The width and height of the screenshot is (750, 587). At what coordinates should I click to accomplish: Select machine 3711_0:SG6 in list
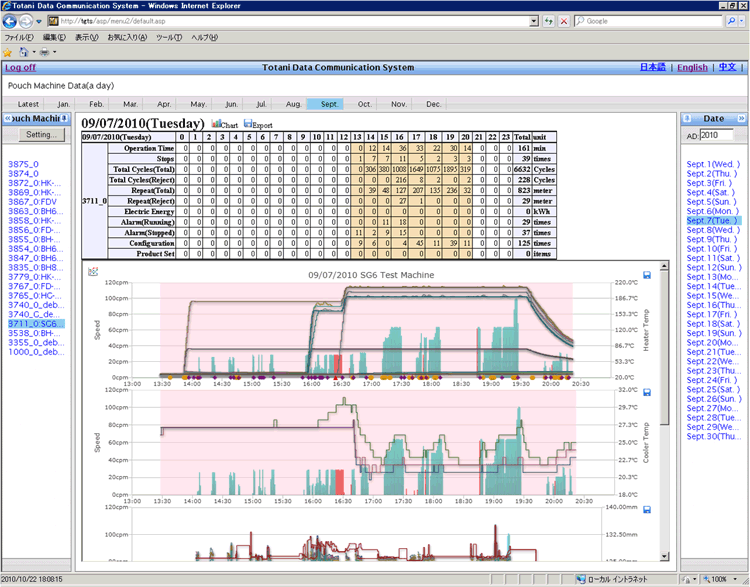(x=36, y=324)
